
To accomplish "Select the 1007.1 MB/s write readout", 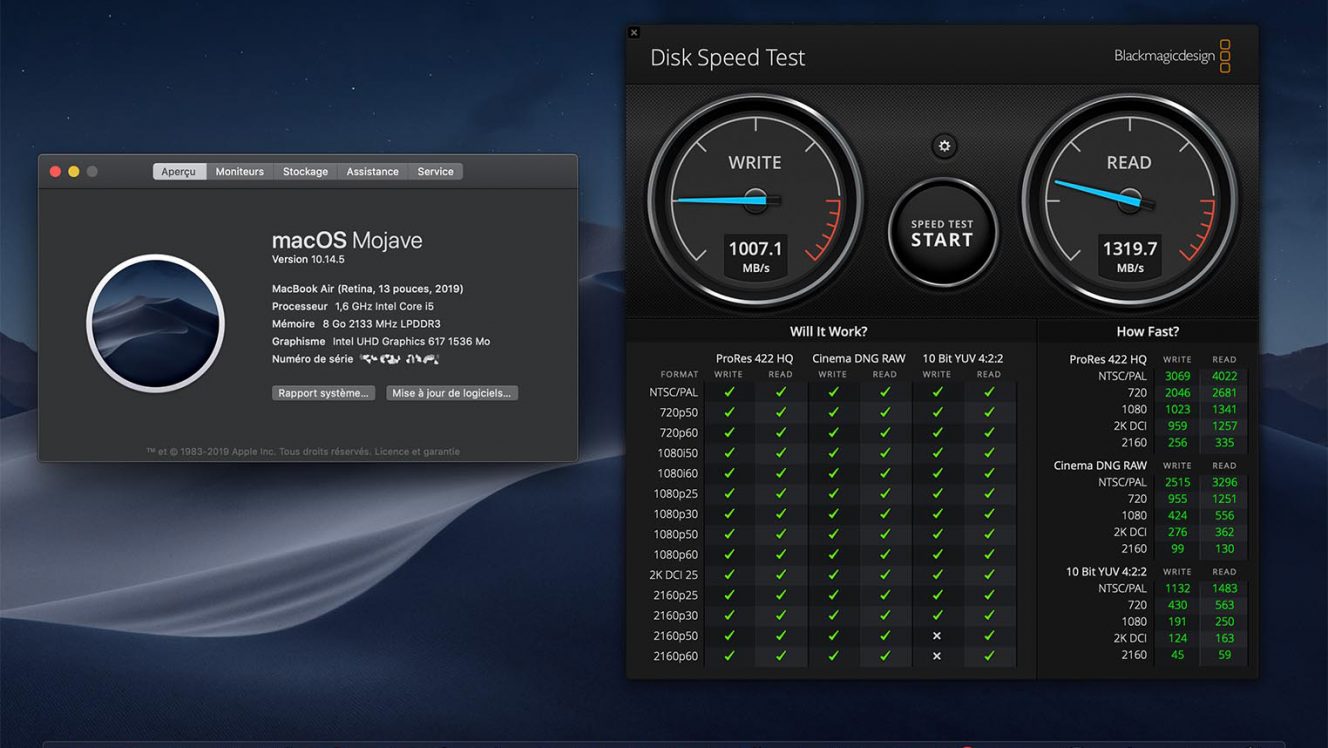I will point(755,257).
